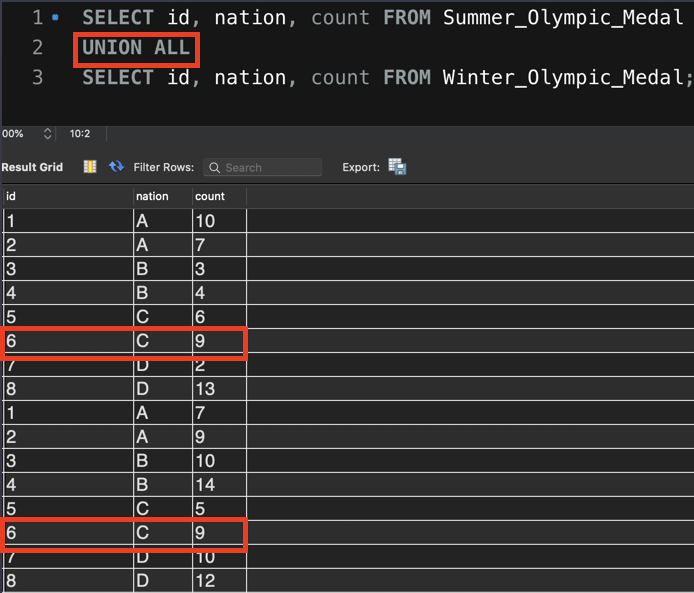
Task: Select nation B cell with count 4
Action: point(163,293)
